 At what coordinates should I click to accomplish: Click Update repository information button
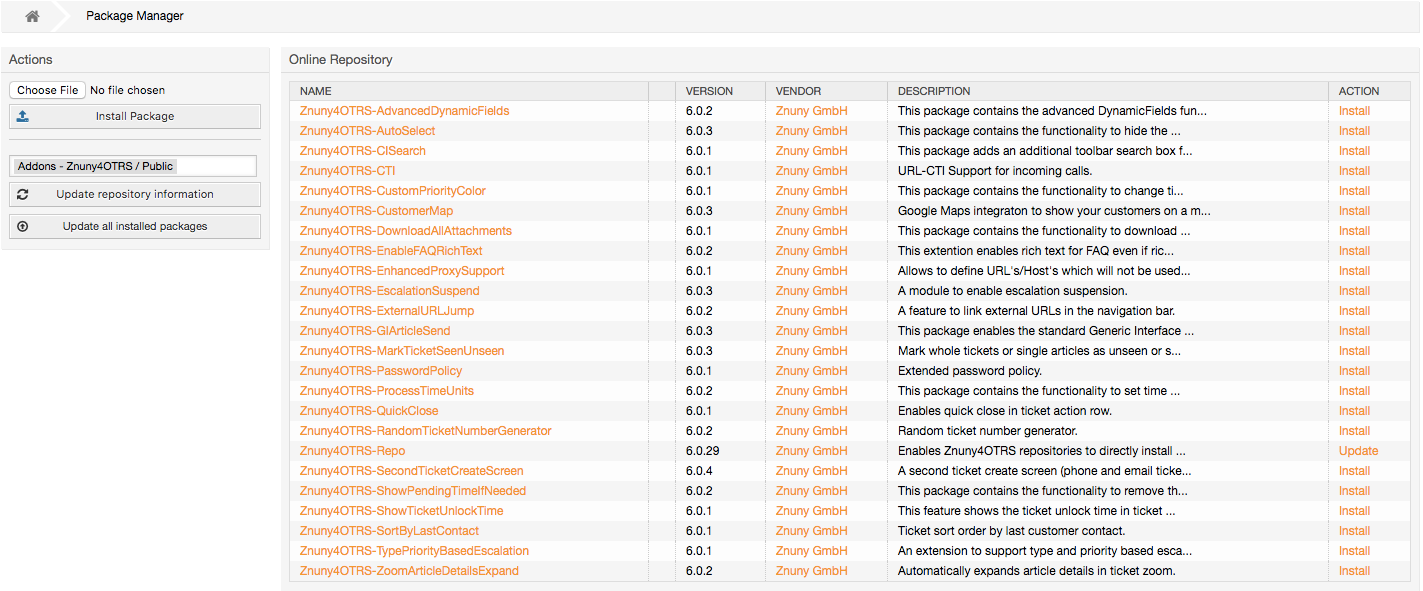tap(135, 194)
